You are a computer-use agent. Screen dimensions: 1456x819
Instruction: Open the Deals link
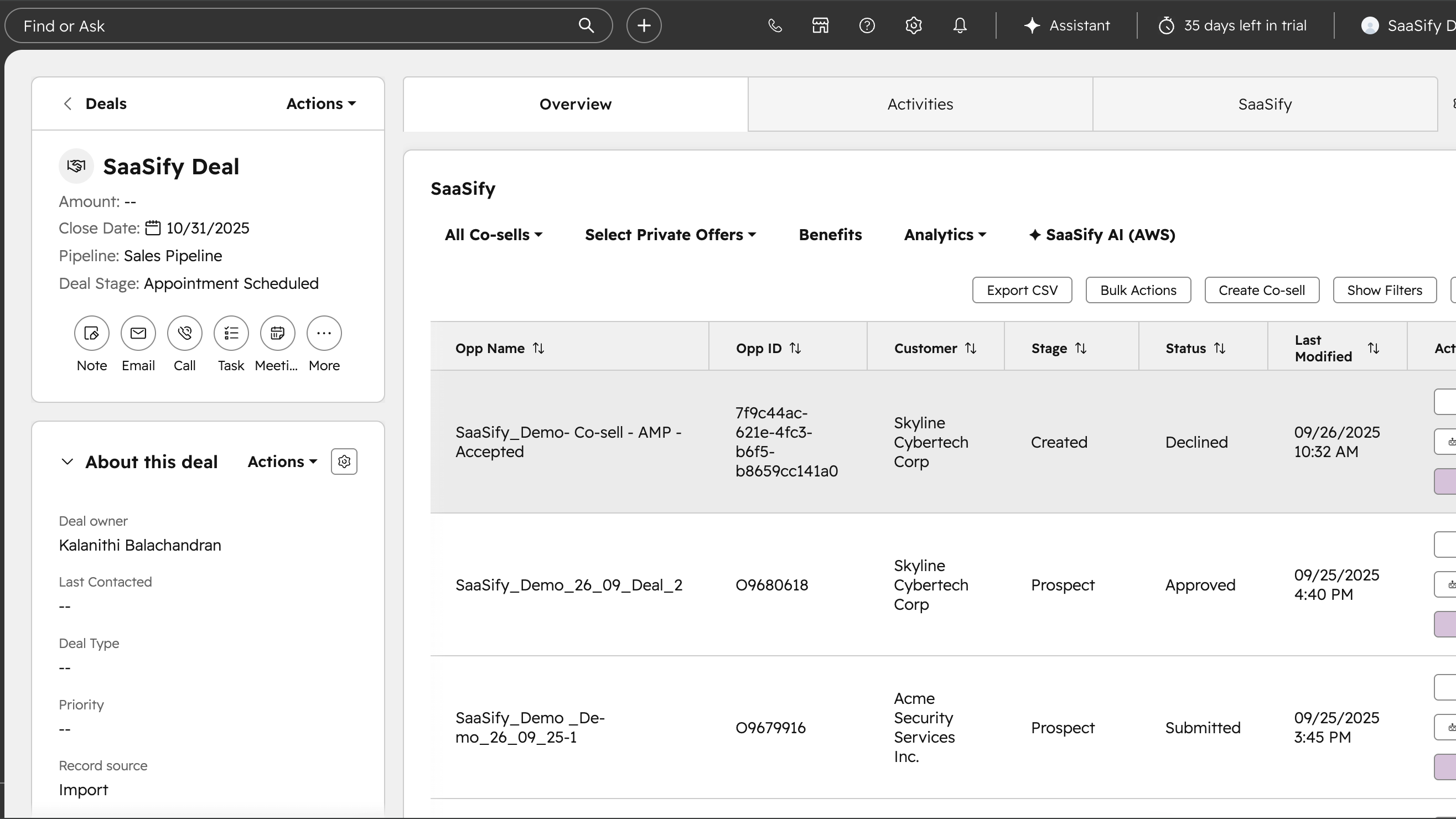tap(106, 103)
